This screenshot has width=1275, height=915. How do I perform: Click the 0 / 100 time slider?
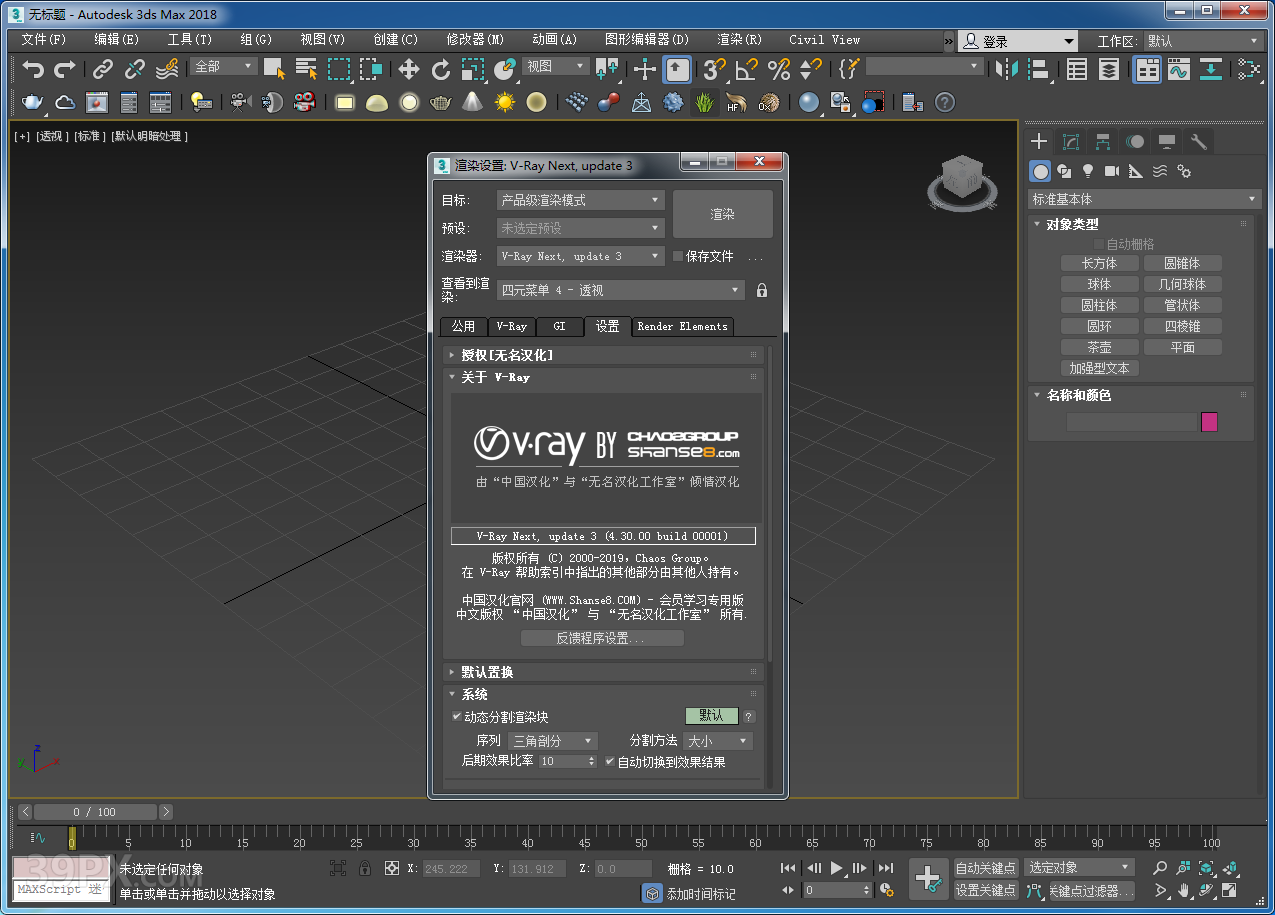pos(95,812)
